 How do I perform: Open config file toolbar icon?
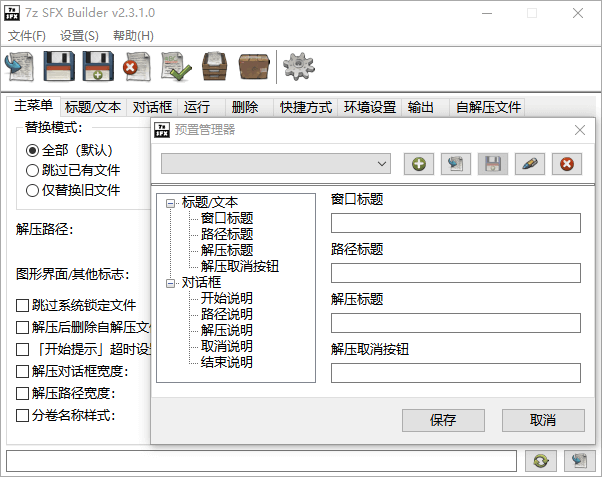tap(20, 67)
